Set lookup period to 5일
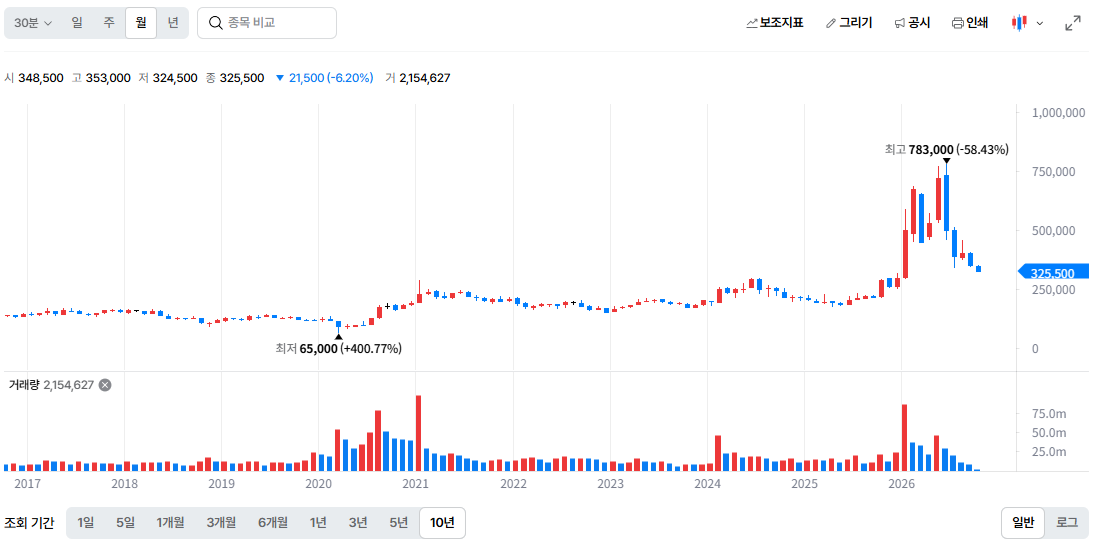This screenshot has width=1097, height=549. point(125,522)
